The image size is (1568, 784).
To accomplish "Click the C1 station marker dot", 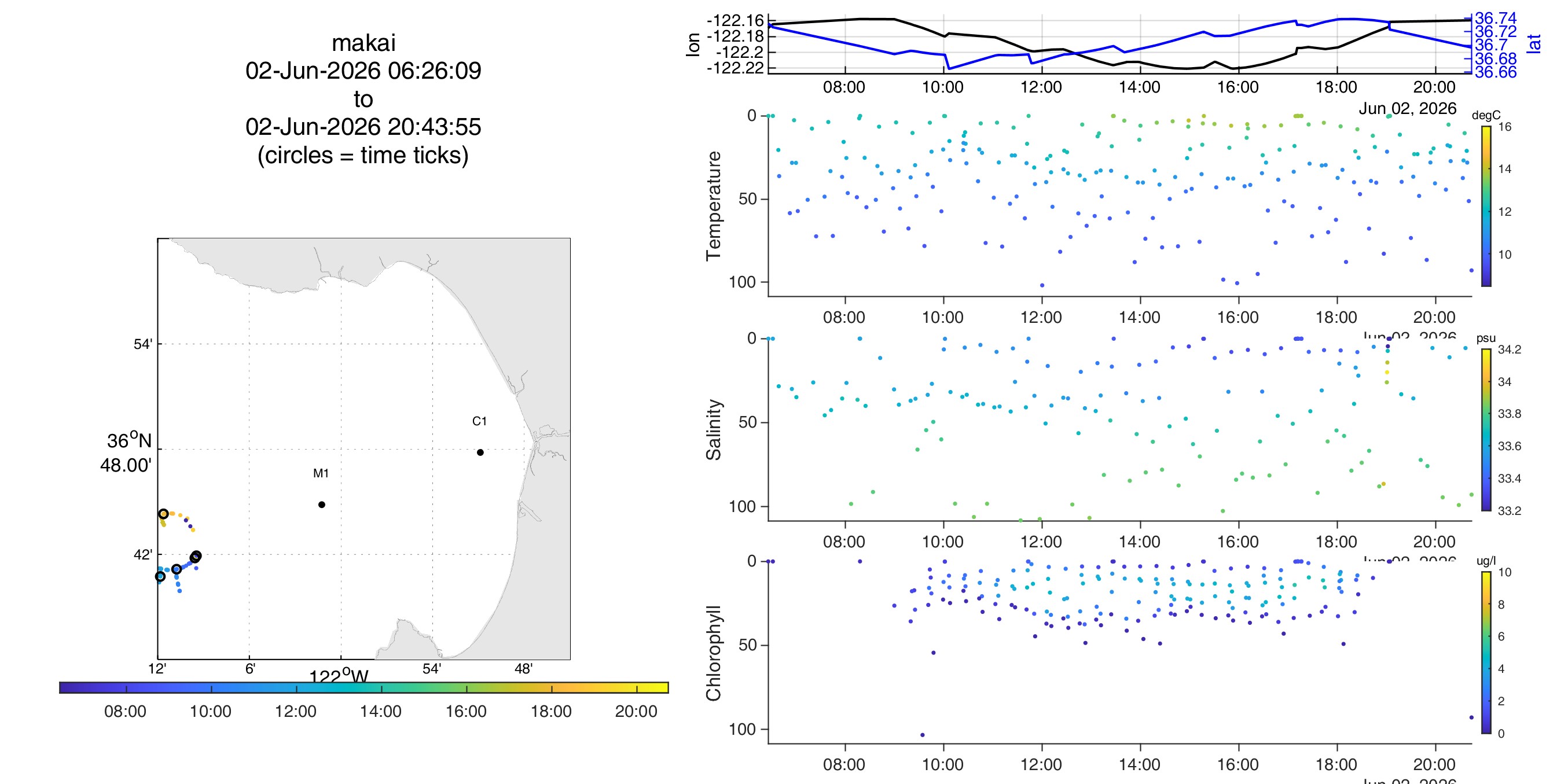I will coord(480,452).
